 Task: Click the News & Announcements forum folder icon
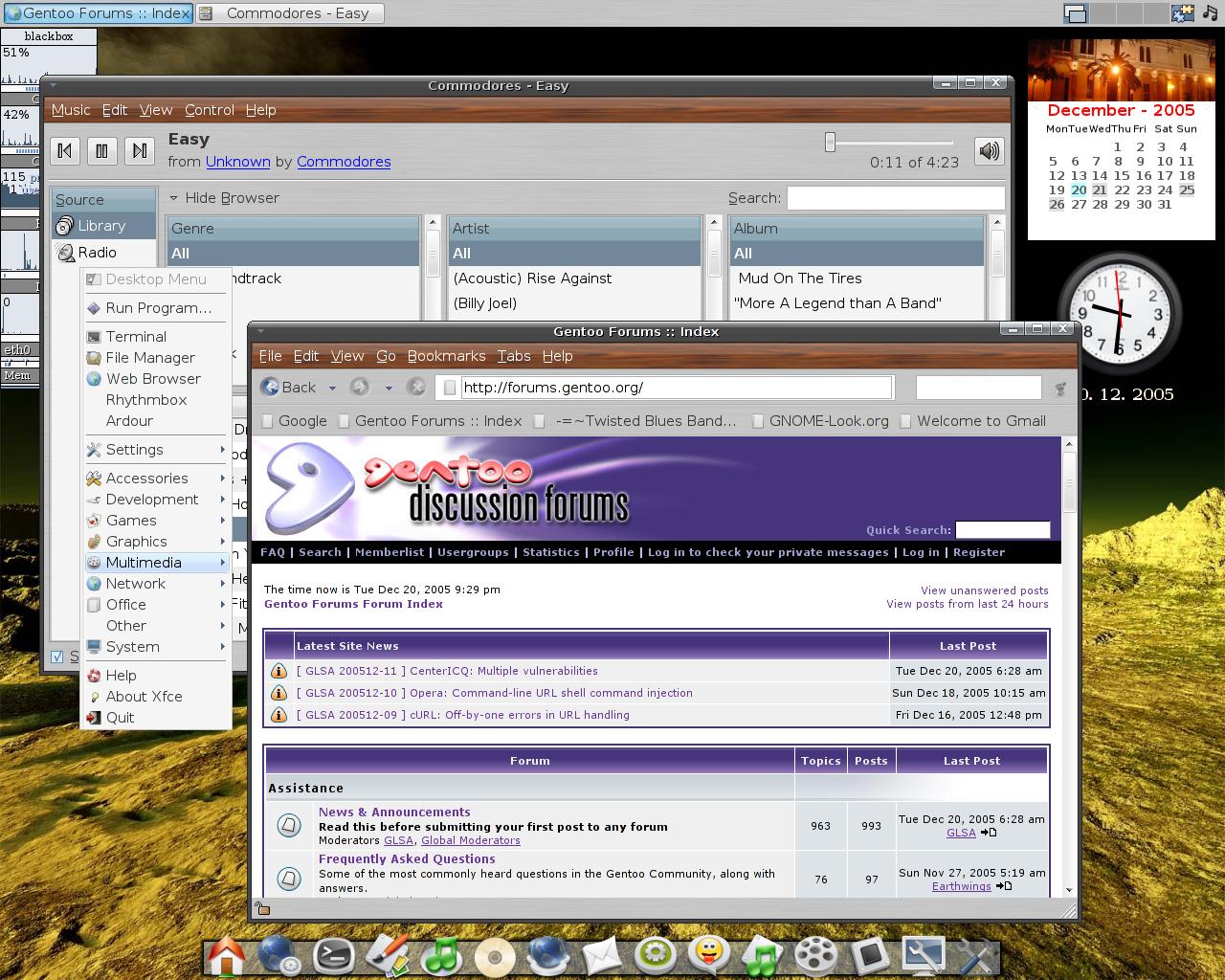[x=288, y=825]
